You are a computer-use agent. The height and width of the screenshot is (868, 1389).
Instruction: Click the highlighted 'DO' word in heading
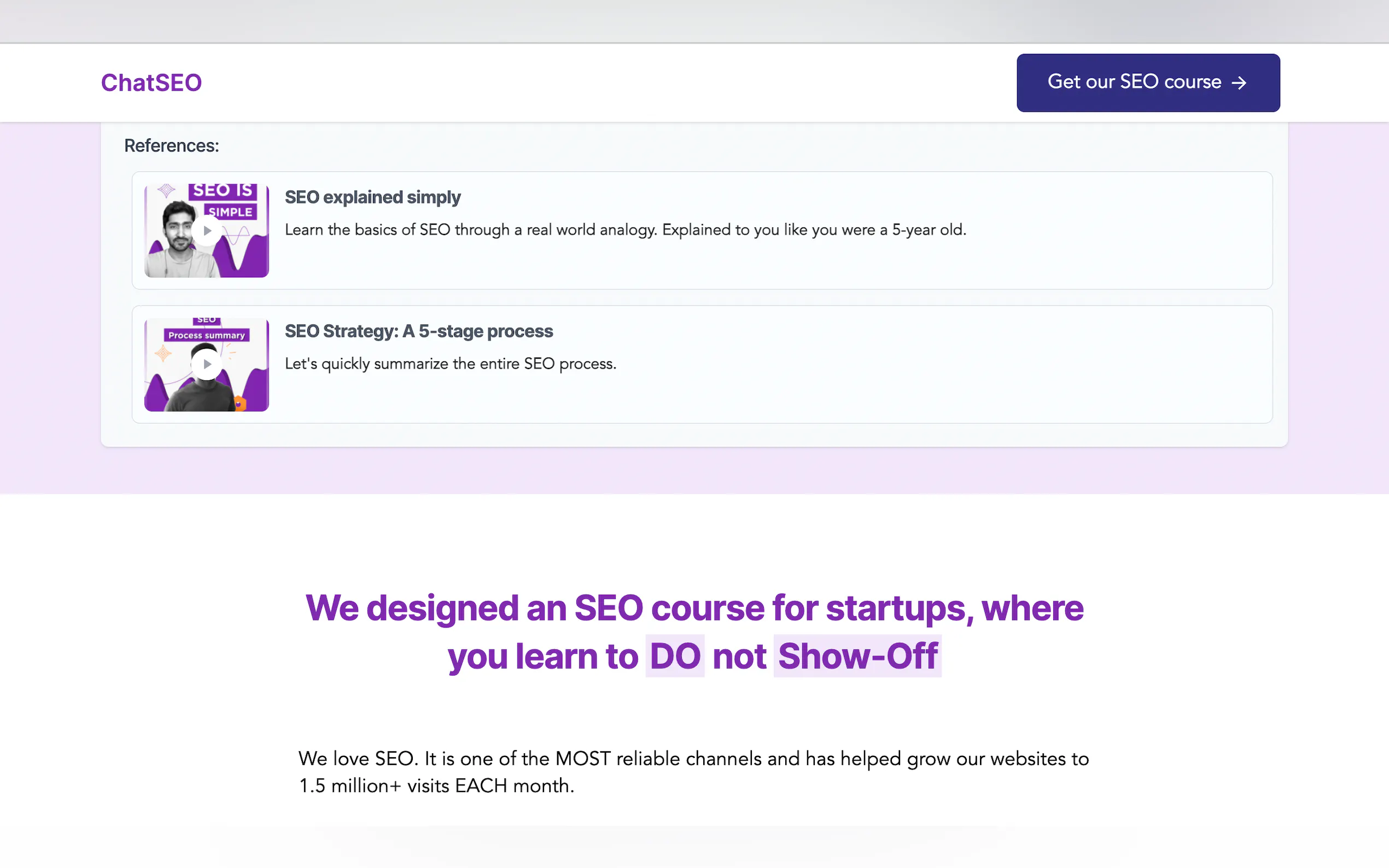click(x=675, y=656)
